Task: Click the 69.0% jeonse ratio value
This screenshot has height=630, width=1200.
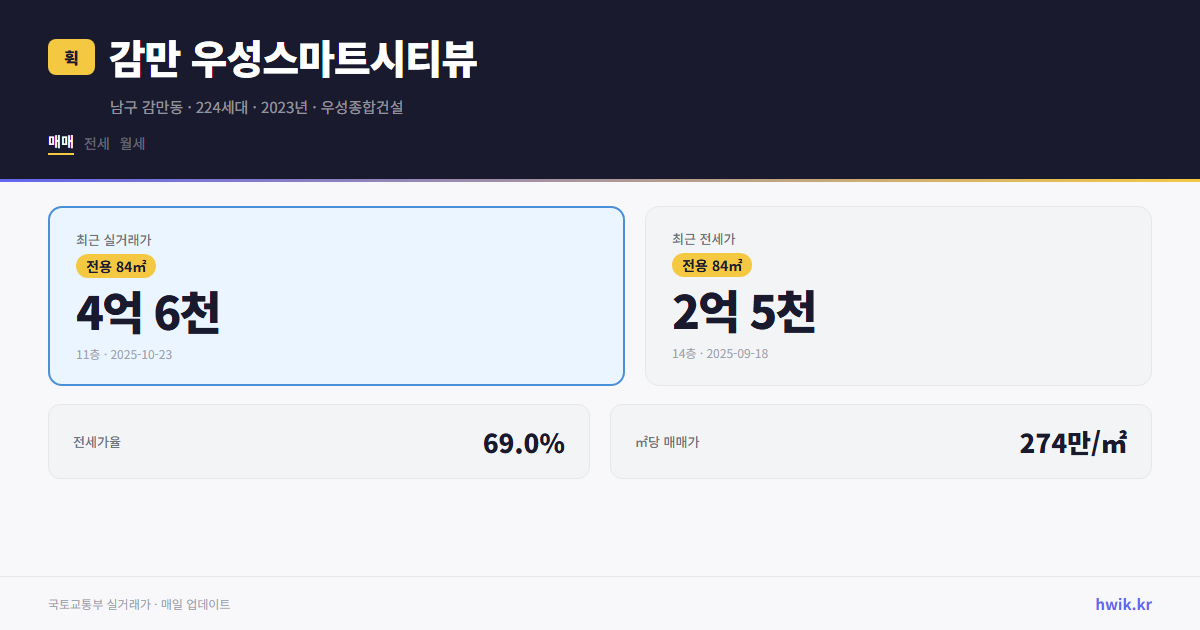Action: [523, 441]
